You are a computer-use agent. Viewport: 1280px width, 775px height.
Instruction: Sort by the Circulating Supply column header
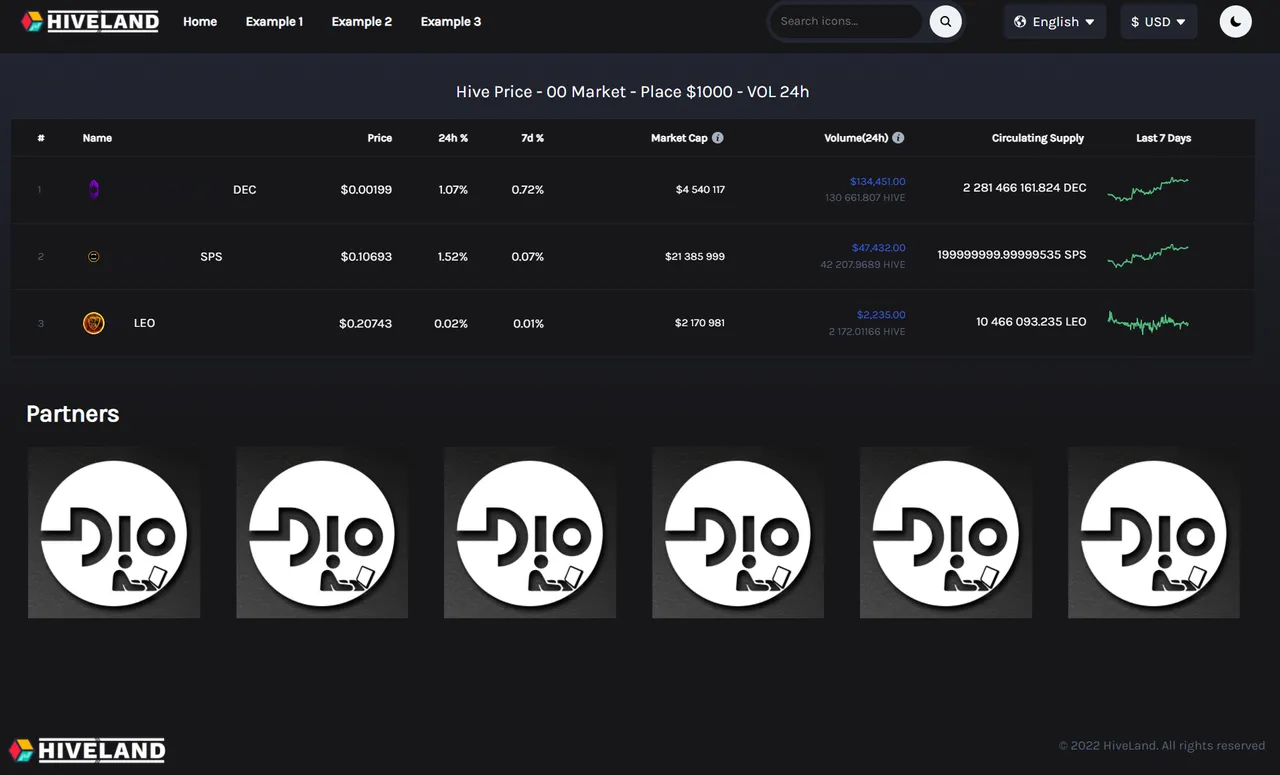coord(1038,138)
